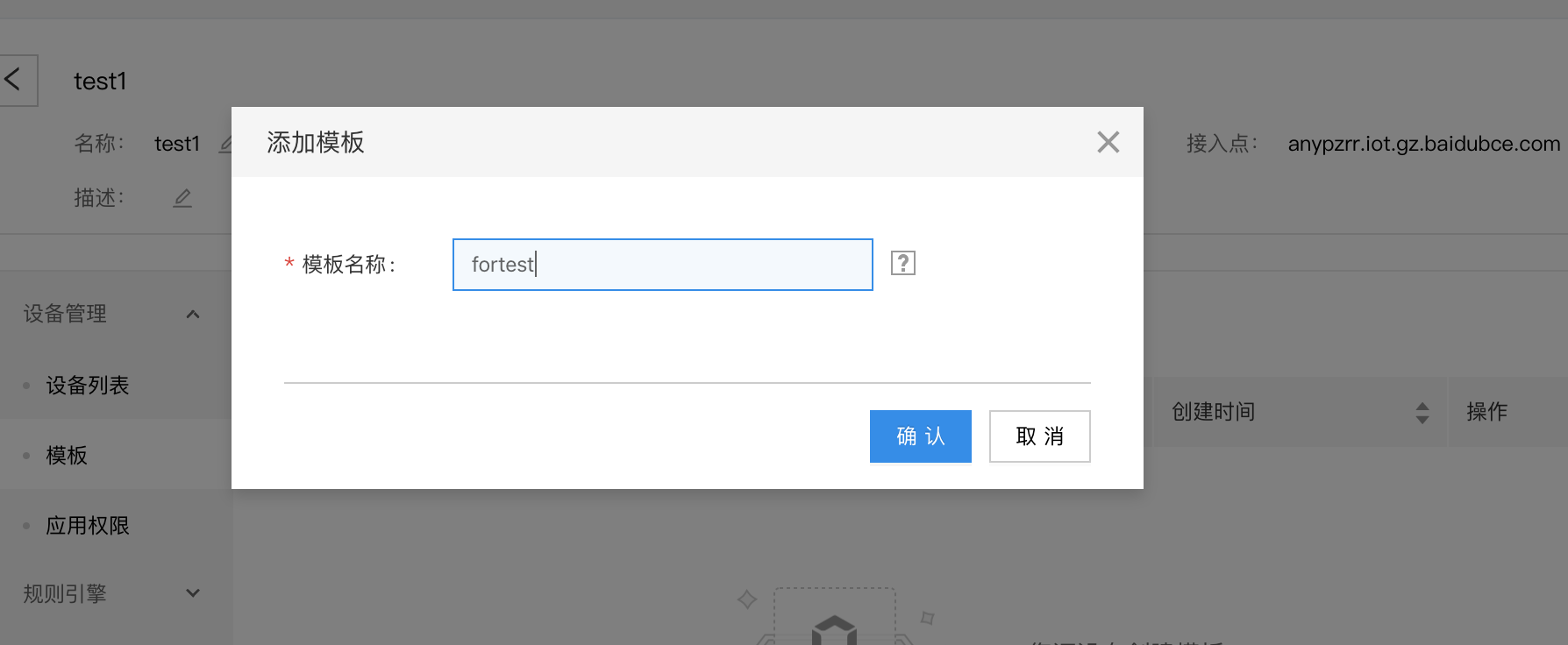Collapse the 设备管理 sidebar section
The height and width of the screenshot is (645, 1568).
pos(193,314)
